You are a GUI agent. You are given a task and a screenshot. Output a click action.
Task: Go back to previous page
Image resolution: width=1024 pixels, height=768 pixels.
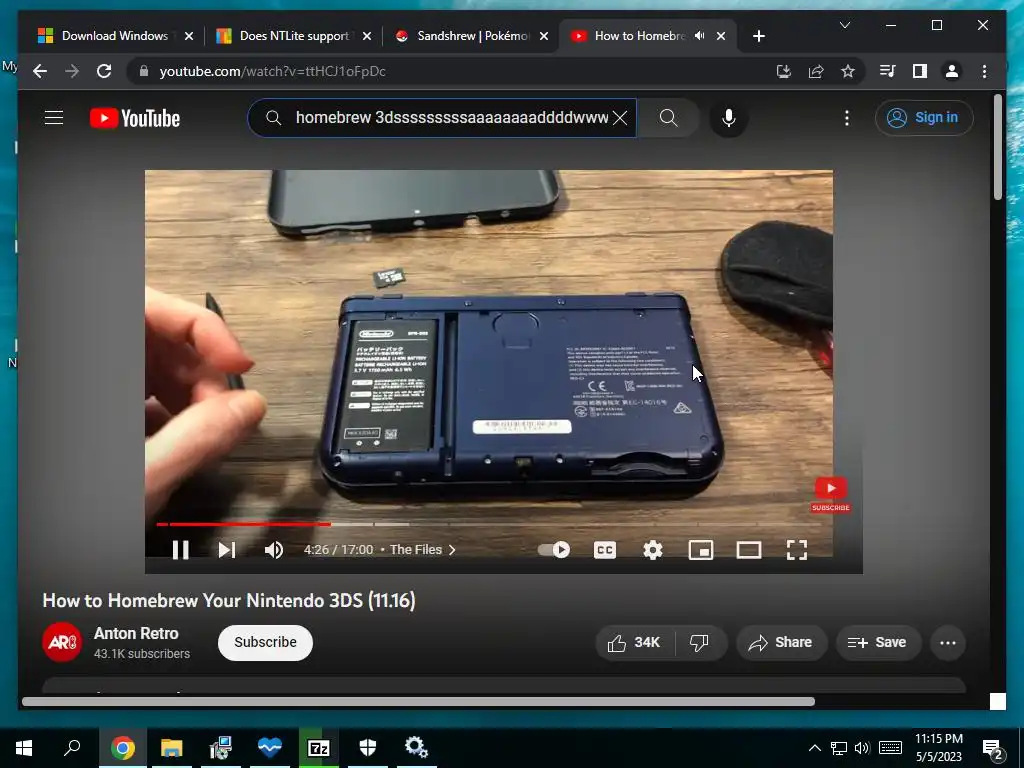click(x=40, y=71)
